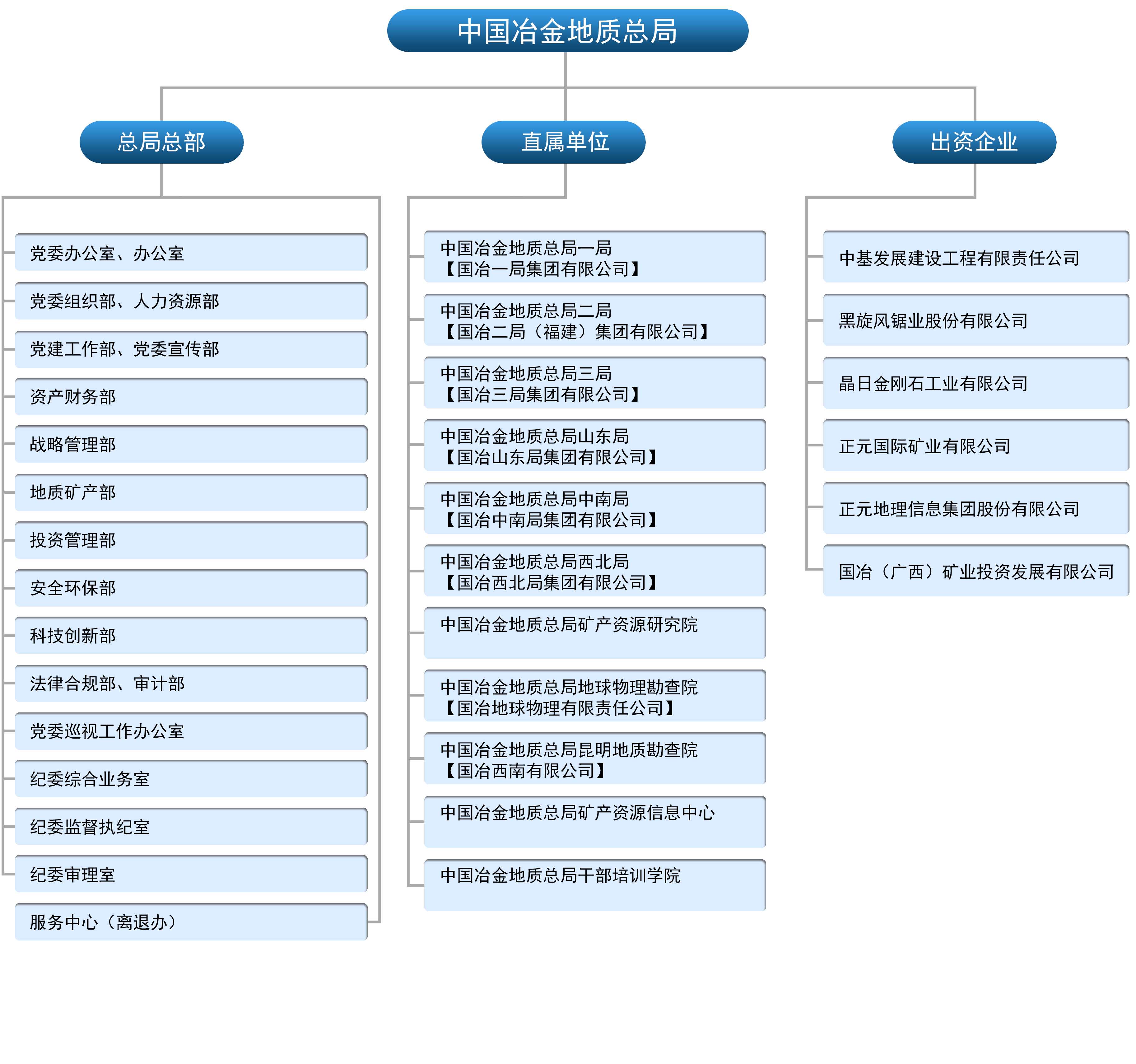Select 科技创新部 in the chart
Image resolution: width=1136 pixels, height=1064 pixels.
(191, 635)
